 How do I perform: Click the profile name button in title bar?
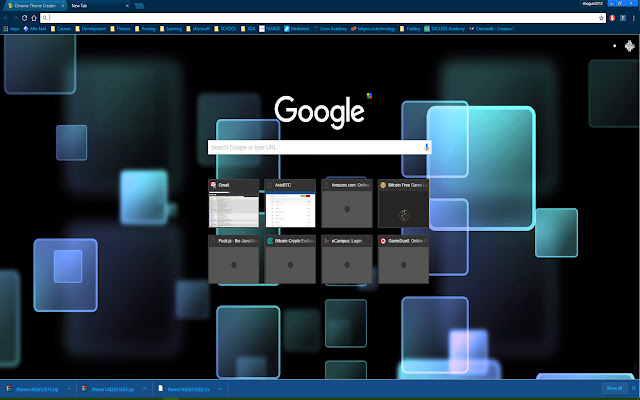tap(593, 3)
